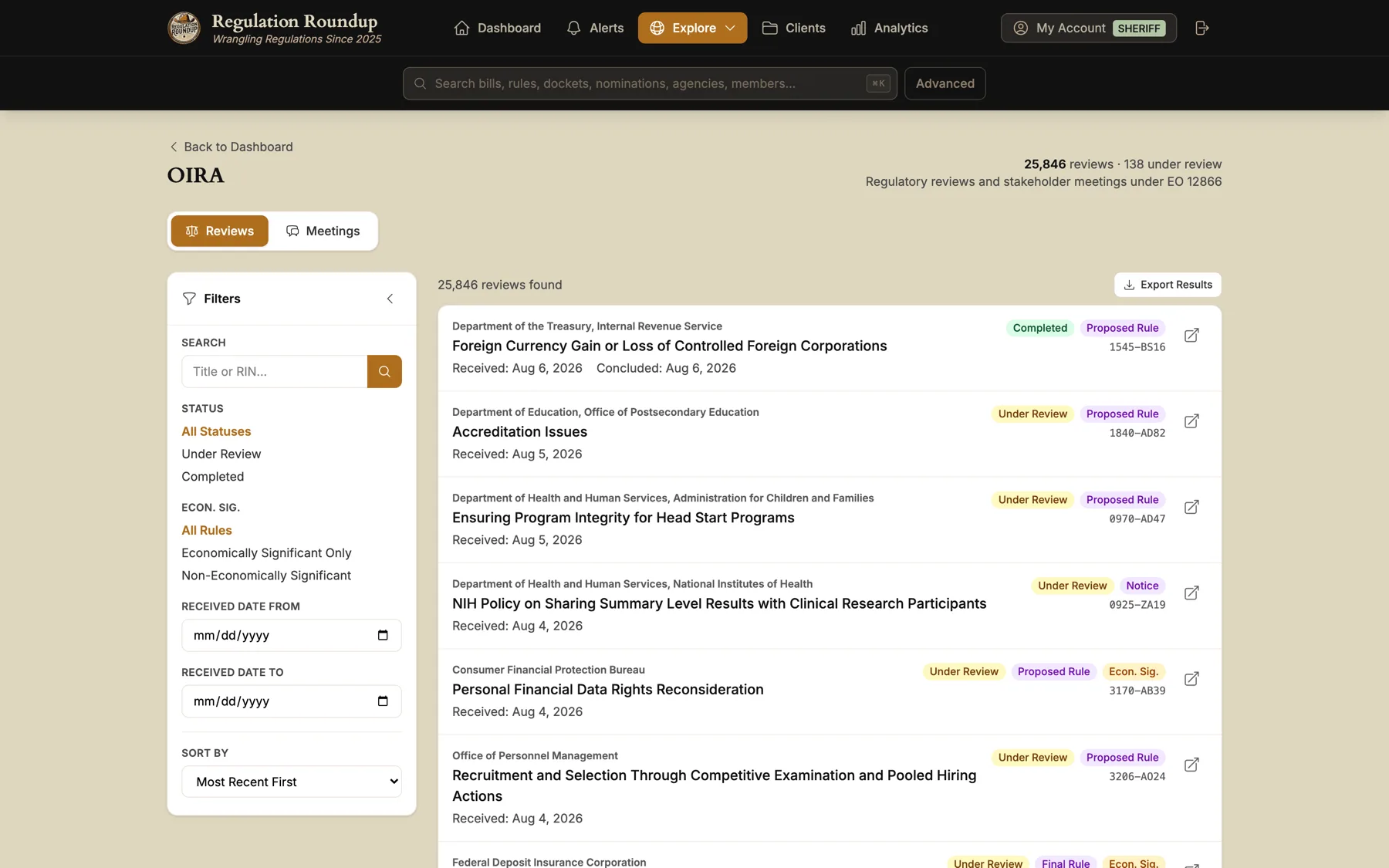Filter by Economically Significant Only

tap(266, 553)
